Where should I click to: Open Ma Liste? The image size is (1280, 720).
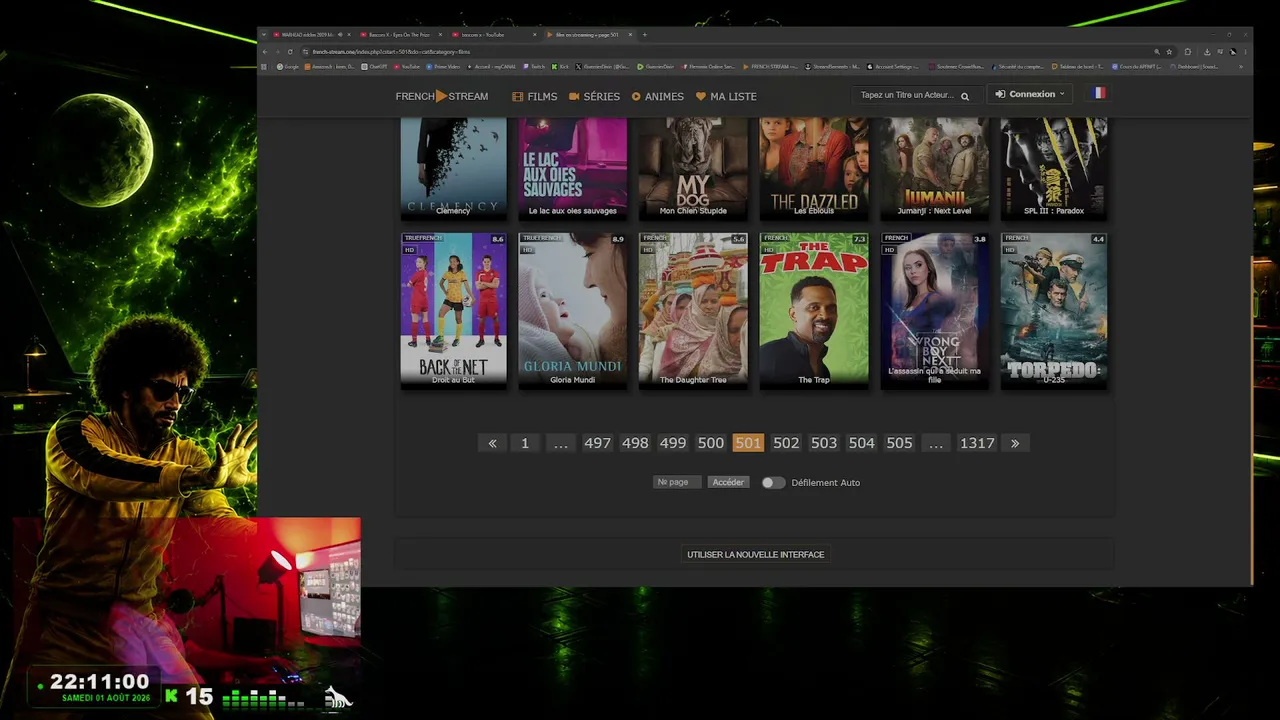(x=726, y=96)
